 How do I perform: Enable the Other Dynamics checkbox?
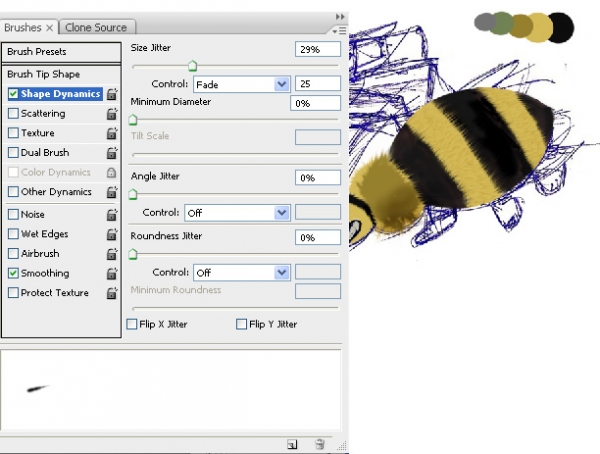tap(13, 191)
